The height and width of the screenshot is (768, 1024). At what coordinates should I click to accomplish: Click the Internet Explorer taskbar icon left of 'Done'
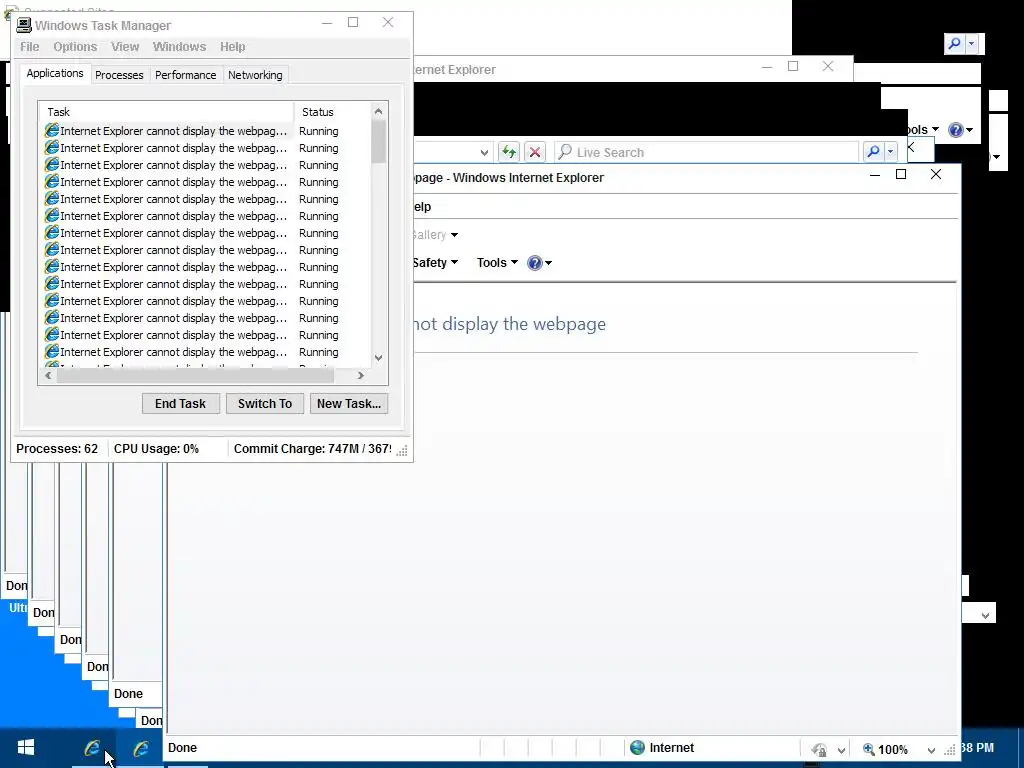(140, 748)
